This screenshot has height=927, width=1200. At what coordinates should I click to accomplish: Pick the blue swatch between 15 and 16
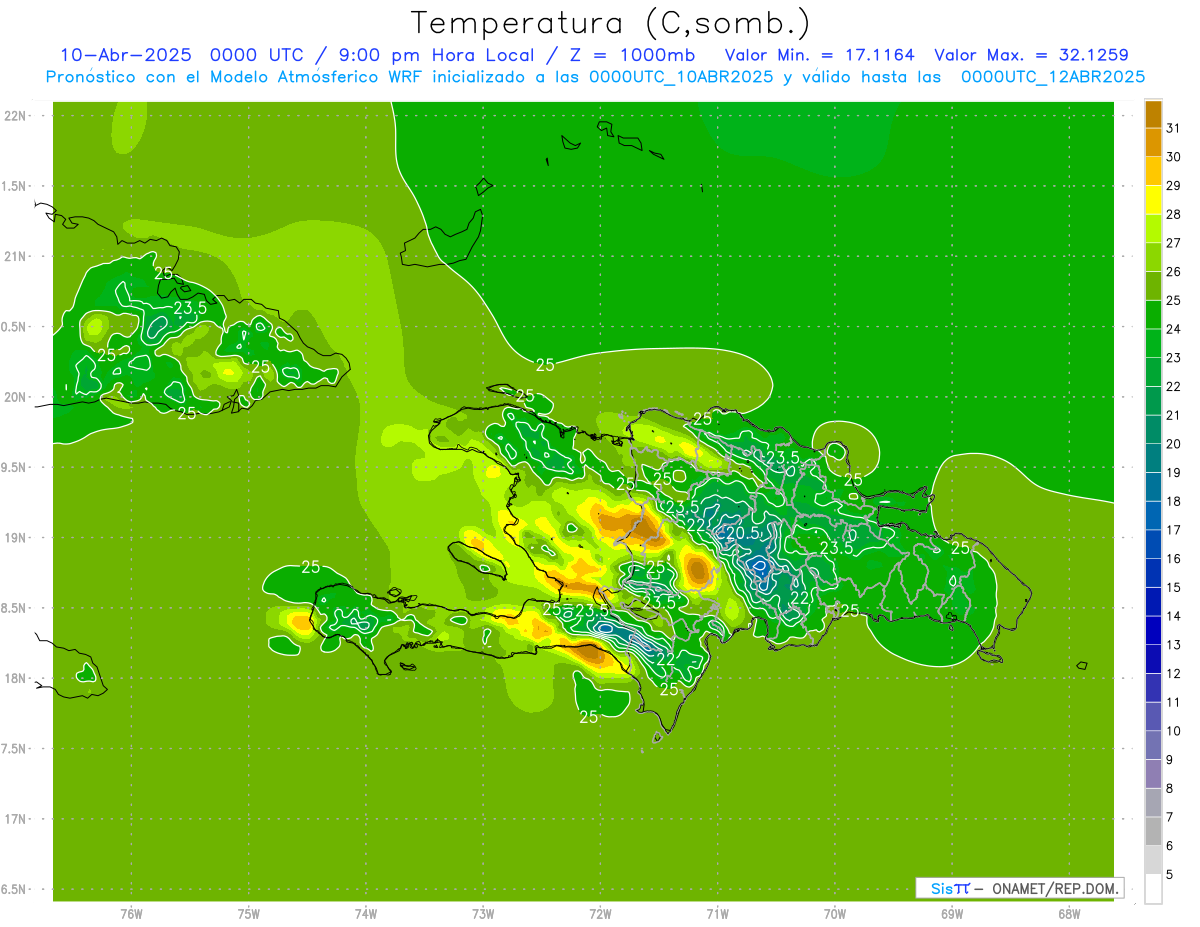click(x=1154, y=573)
